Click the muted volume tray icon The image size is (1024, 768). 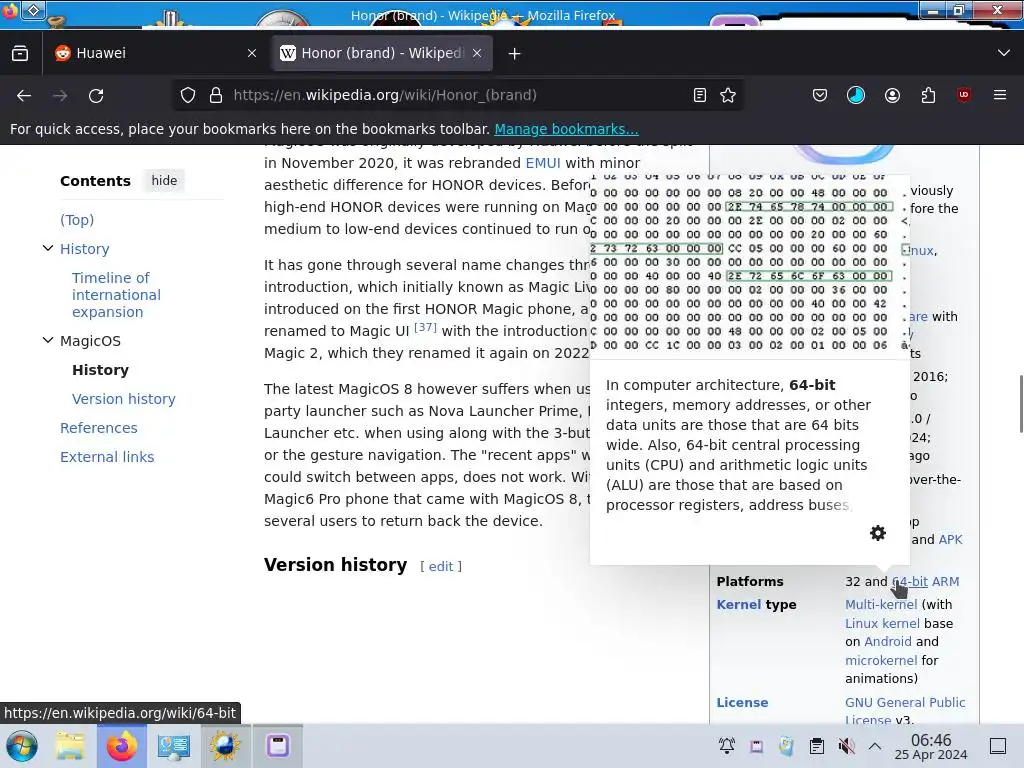846,746
